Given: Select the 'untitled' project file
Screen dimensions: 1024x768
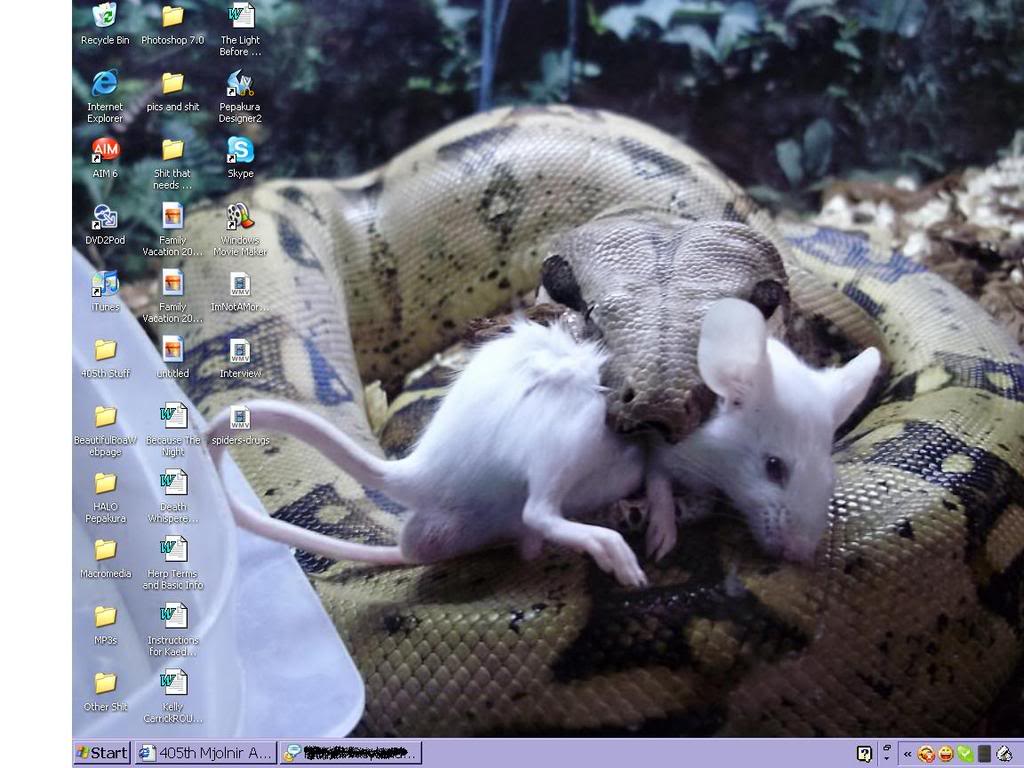Looking at the screenshot, I should pyautogui.click(x=172, y=358).
